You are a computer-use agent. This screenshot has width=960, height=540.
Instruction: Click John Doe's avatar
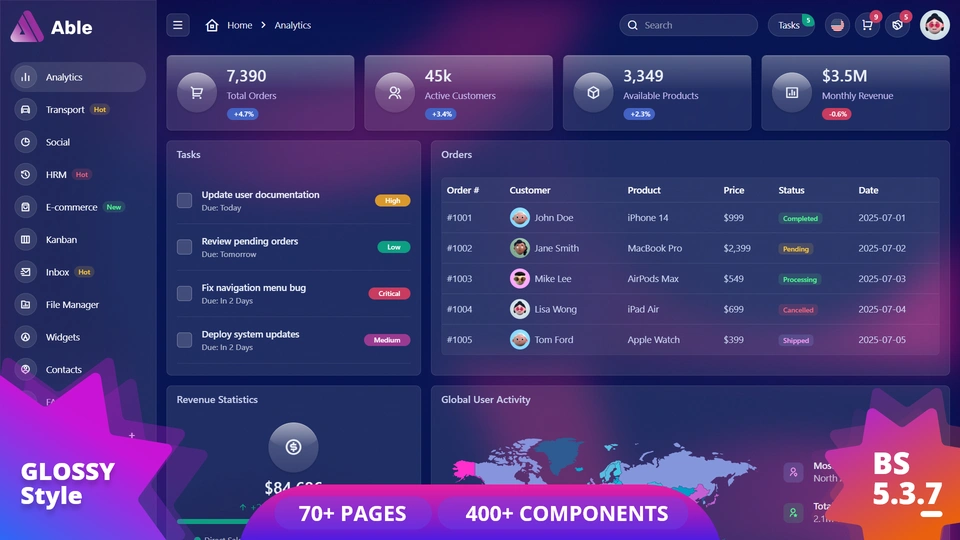520,217
